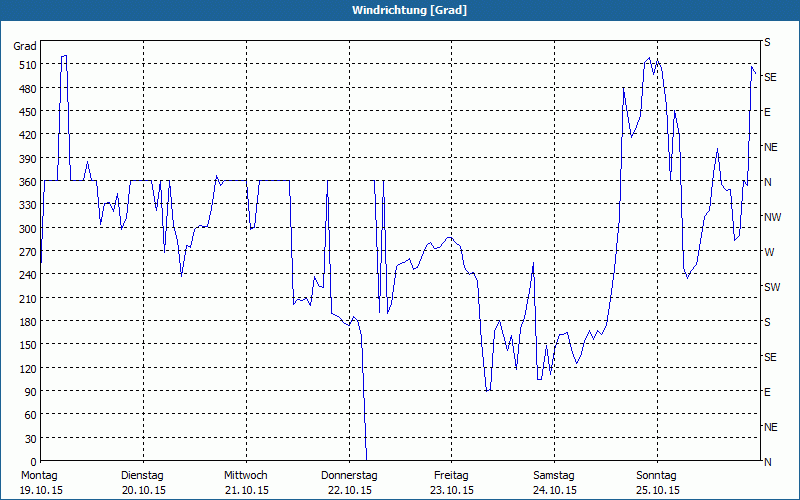Click the NE compass label near 45 degrees
The width and height of the screenshot is (800, 500).
tap(771, 427)
